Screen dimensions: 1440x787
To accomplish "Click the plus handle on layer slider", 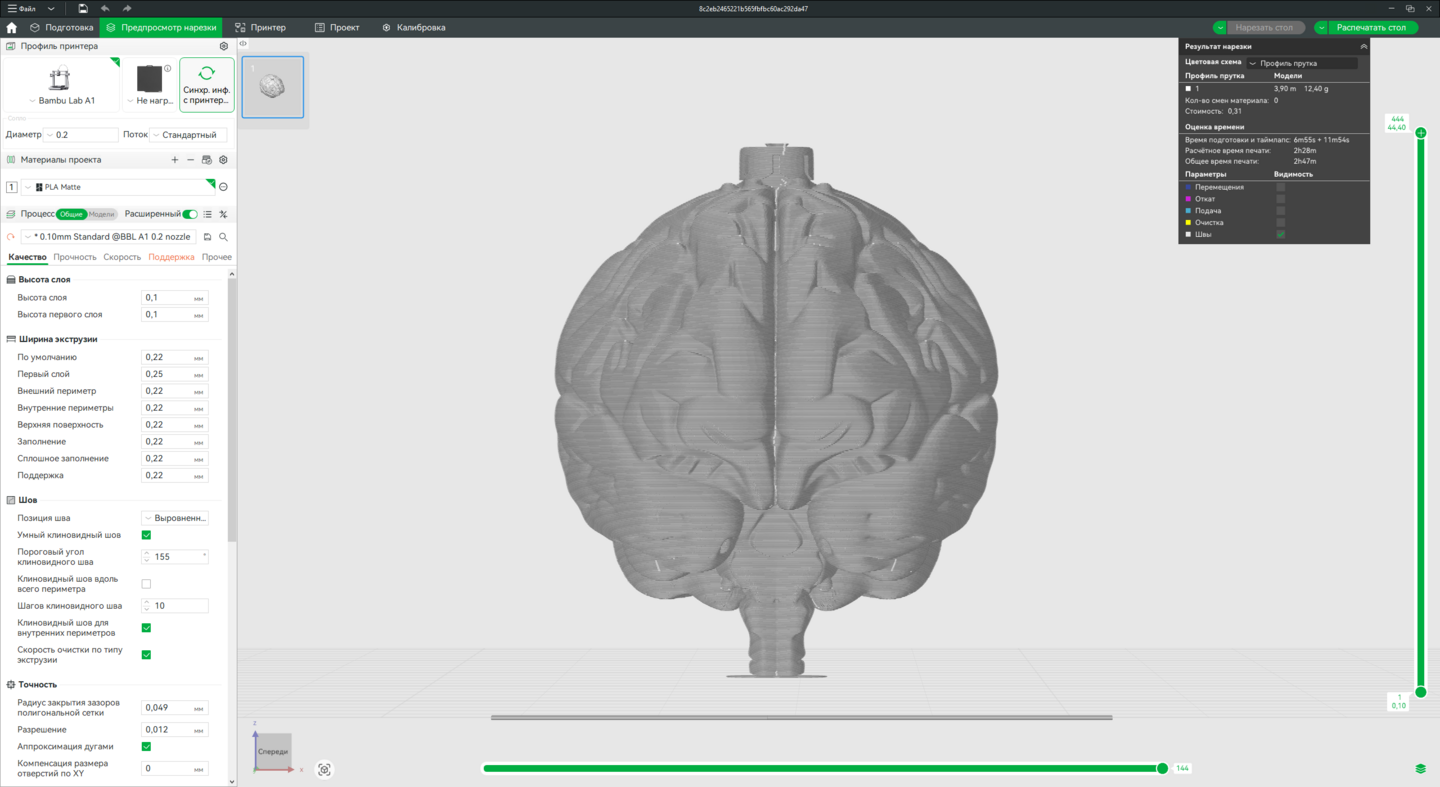I will pos(1421,133).
